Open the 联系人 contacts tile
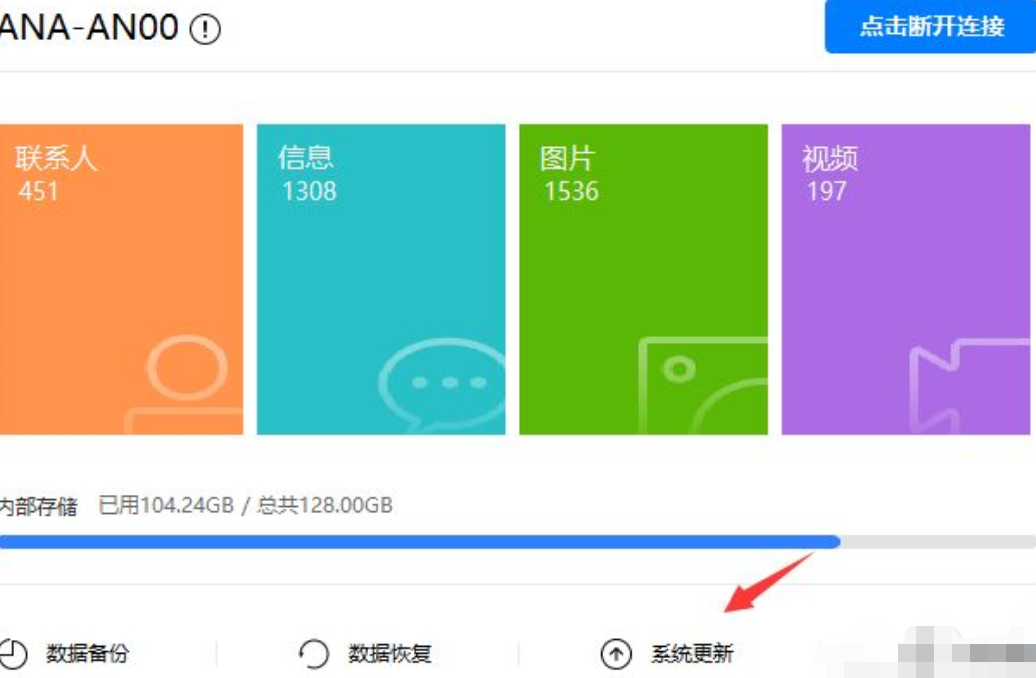1036x678 pixels. [121, 279]
